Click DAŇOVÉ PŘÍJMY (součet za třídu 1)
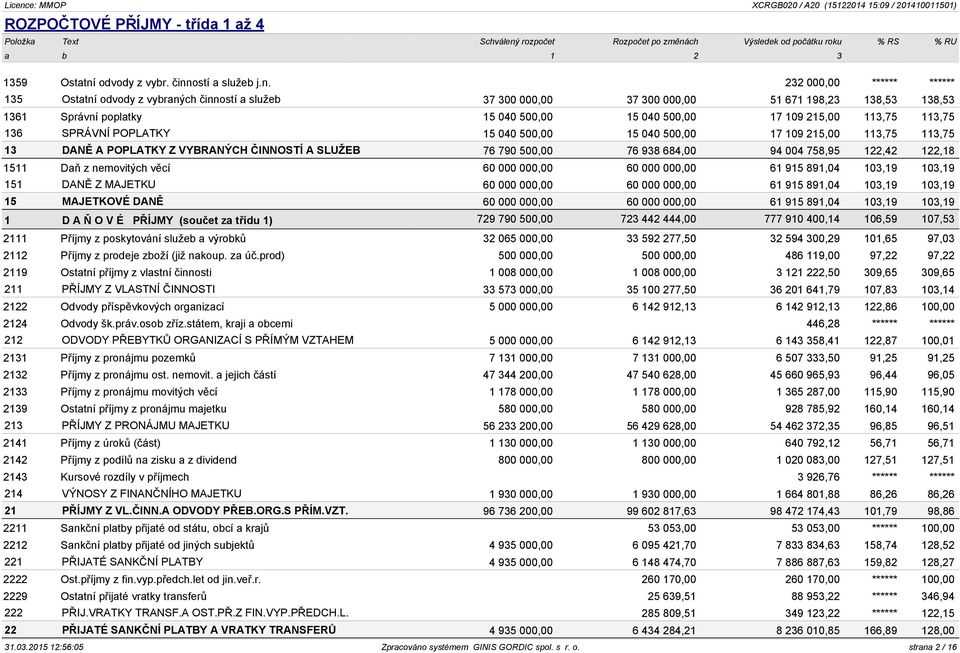 [x=167, y=220]
